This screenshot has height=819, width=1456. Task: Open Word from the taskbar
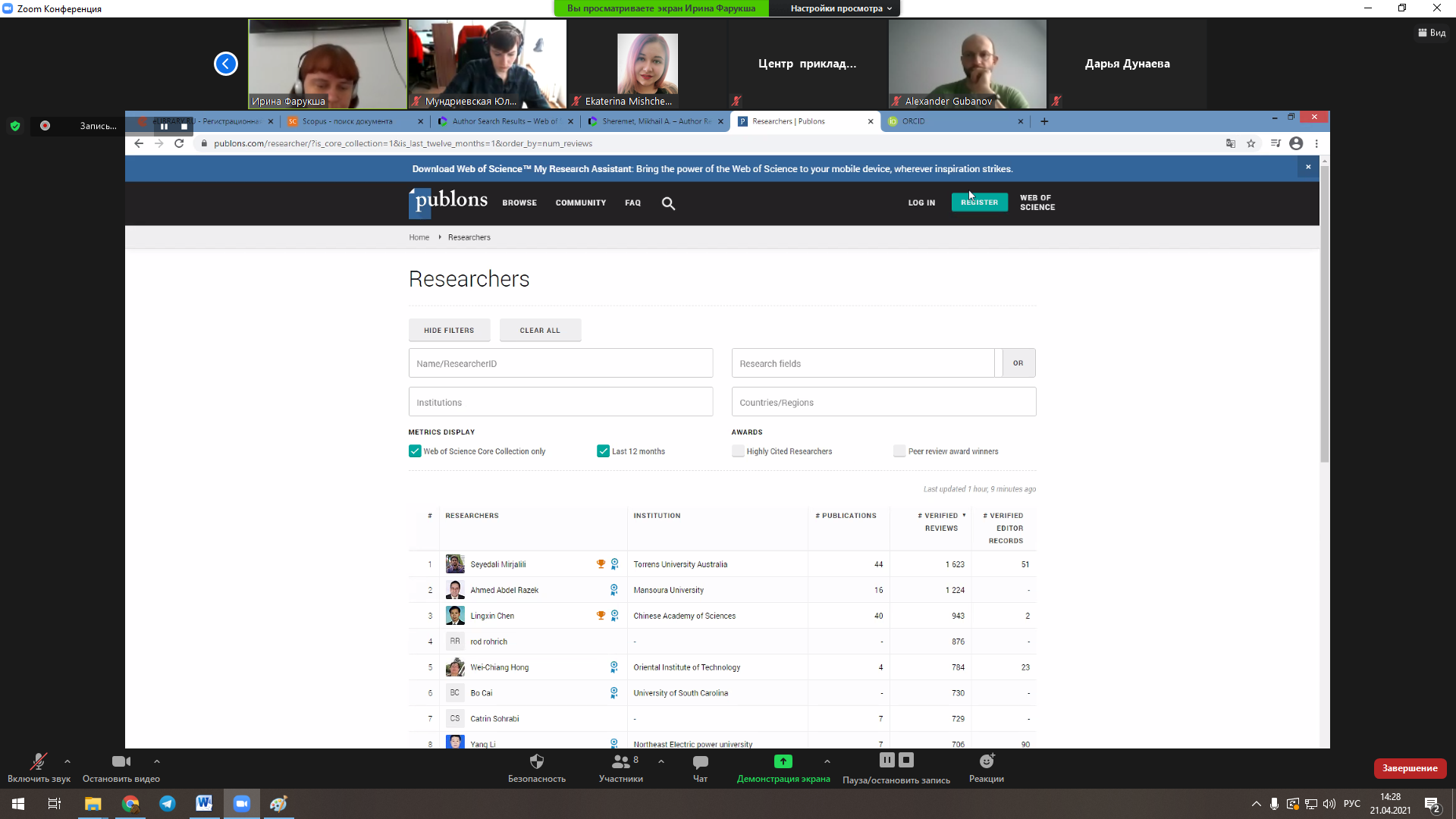204,804
